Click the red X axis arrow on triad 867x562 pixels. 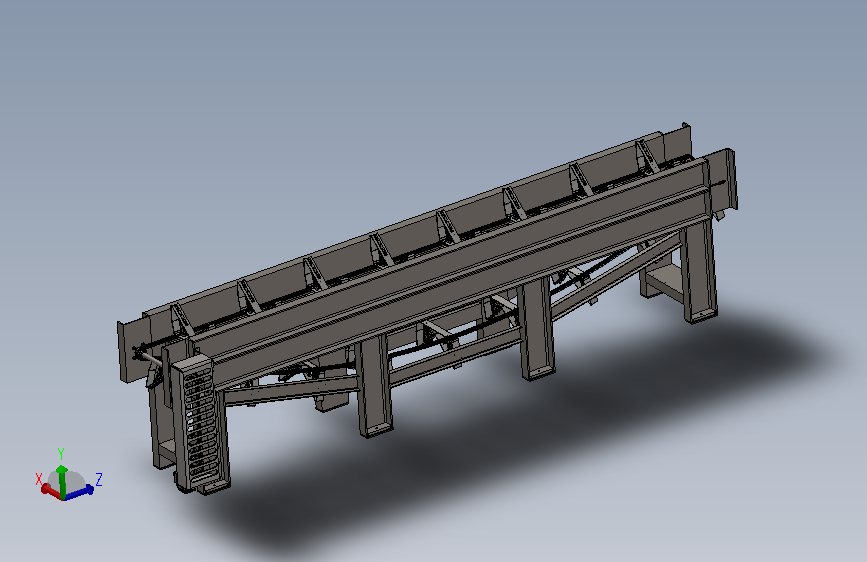tap(49, 491)
